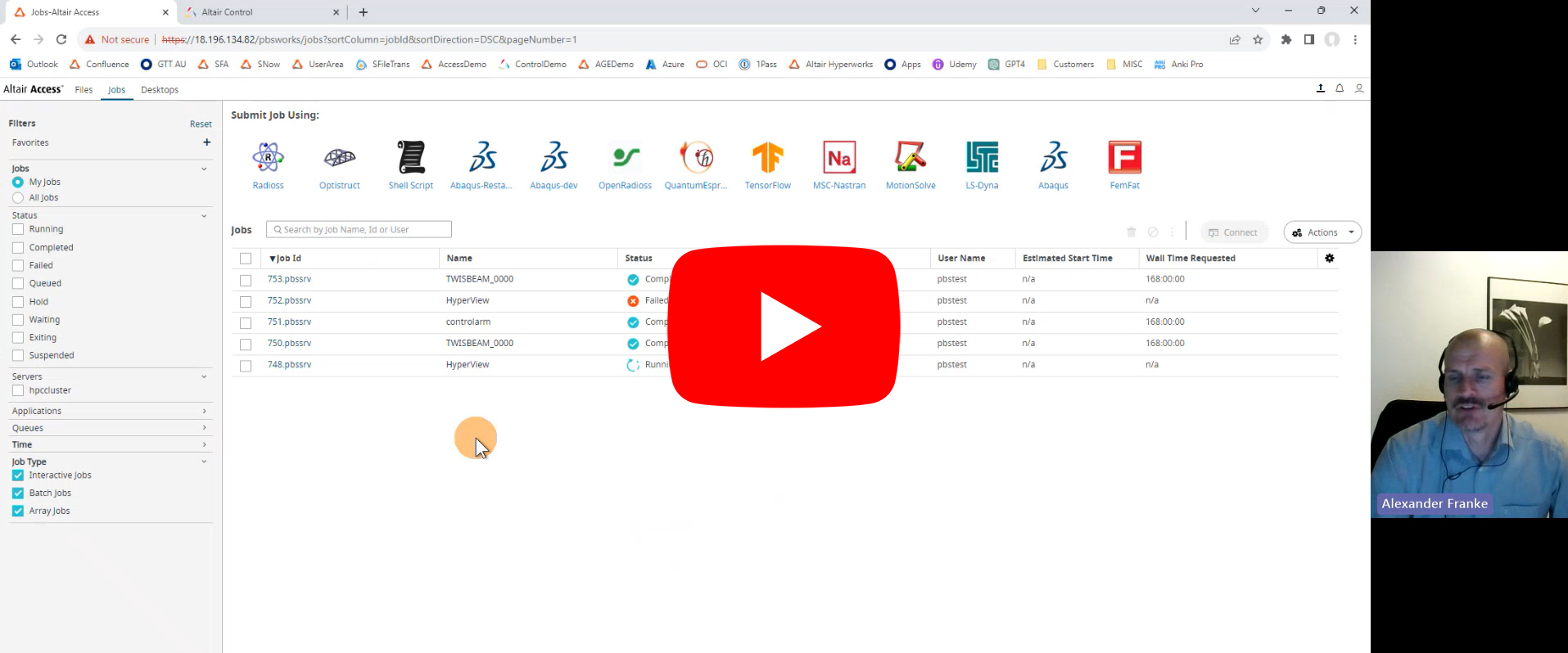This screenshot has width=1568, height=653.
Task: Select the FemFat application icon
Action: point(1124,158)
